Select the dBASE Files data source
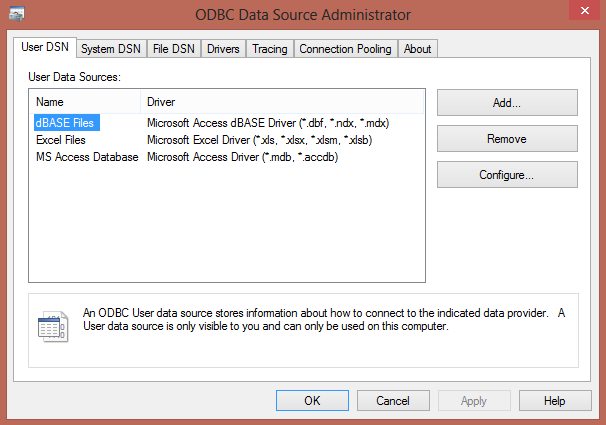This screenshot has height=425, width=606. click(x=65, y=123)
